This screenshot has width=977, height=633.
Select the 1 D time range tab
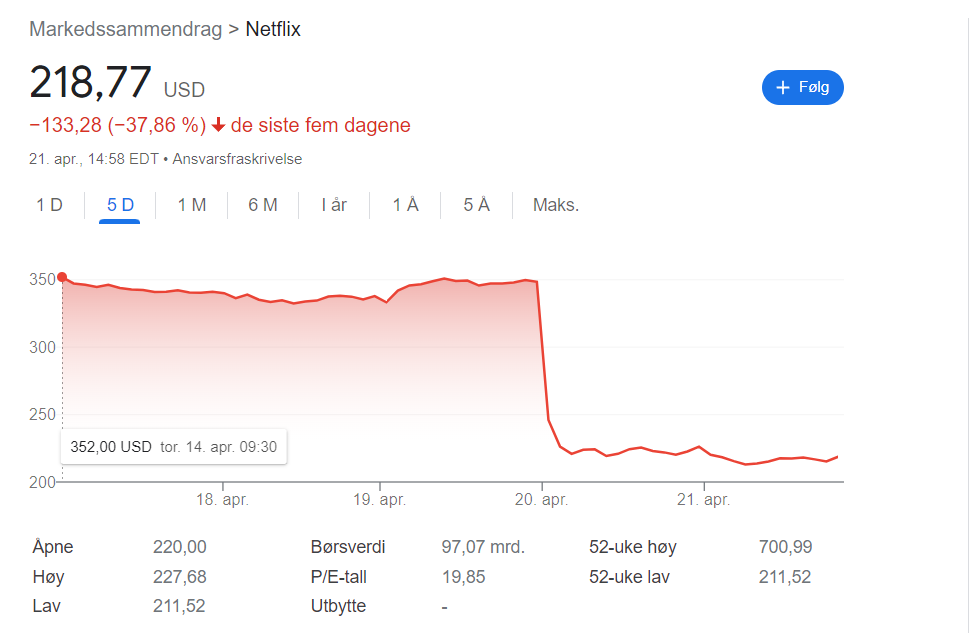click(50, 205)
